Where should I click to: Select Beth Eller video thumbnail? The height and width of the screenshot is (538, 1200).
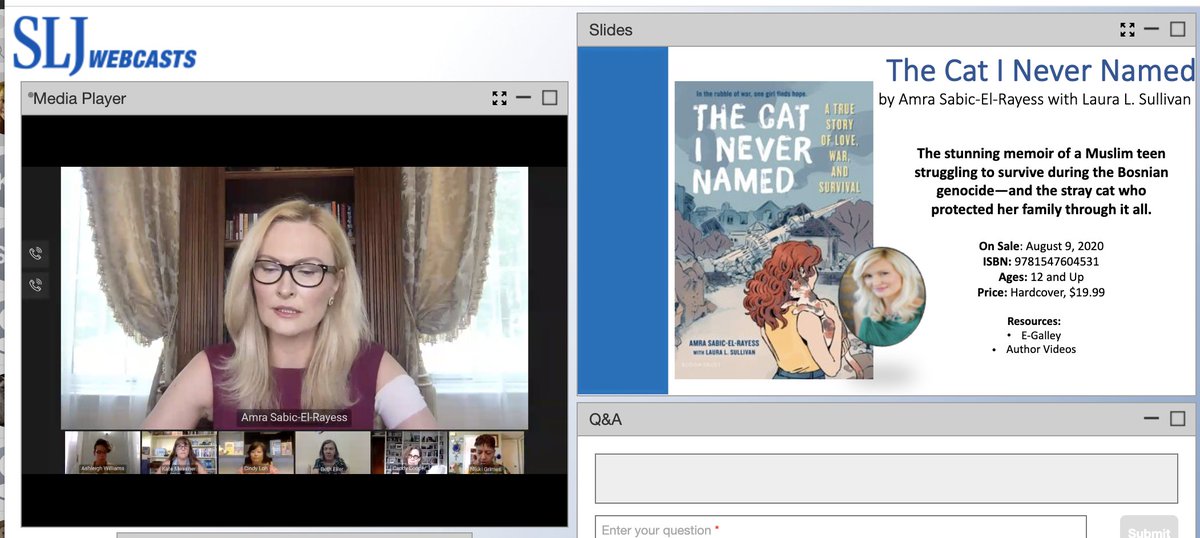point(332,453)
